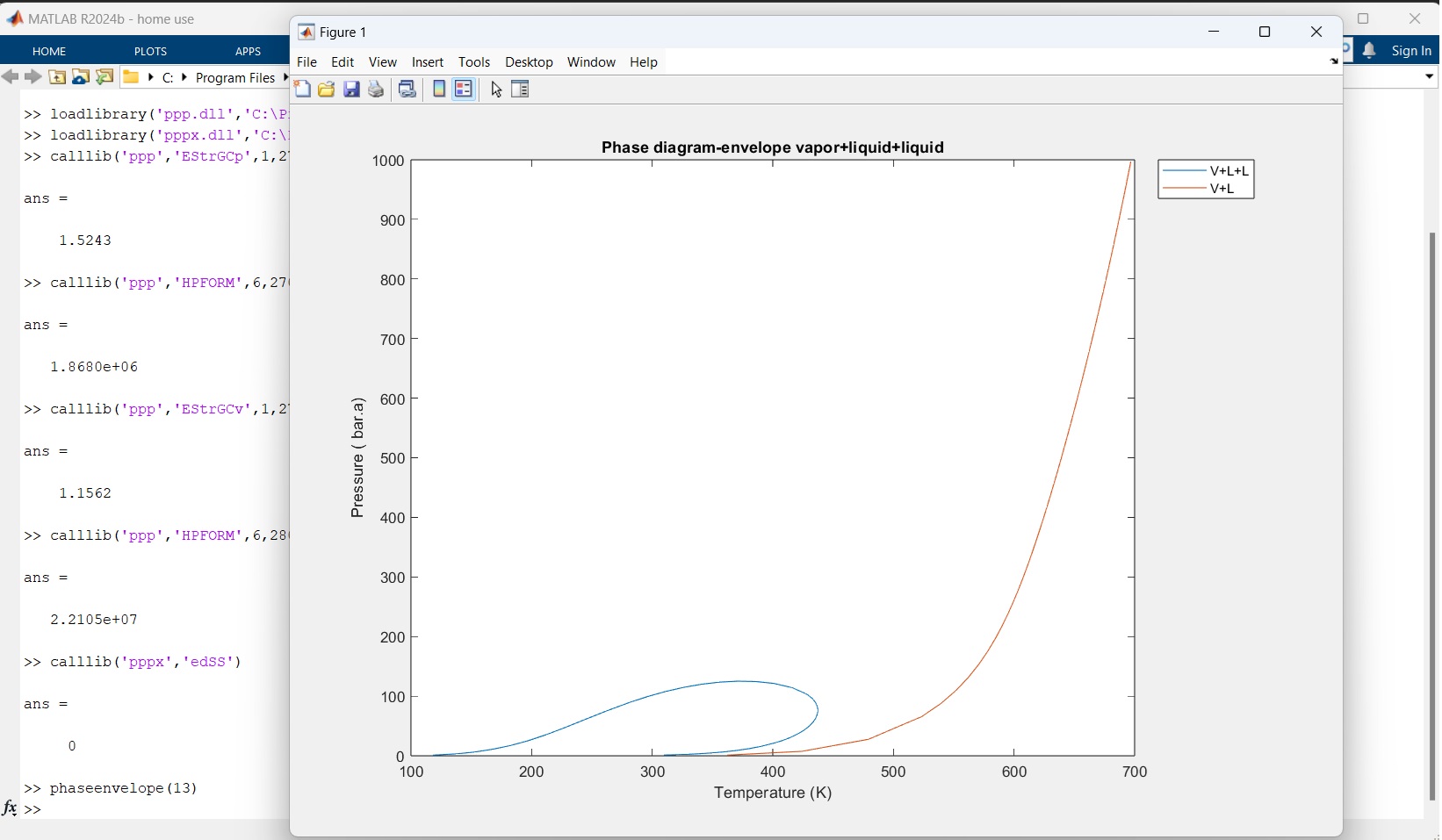
Task: Switch to the HOME tab in MATLAB
Action: (49, 51)
